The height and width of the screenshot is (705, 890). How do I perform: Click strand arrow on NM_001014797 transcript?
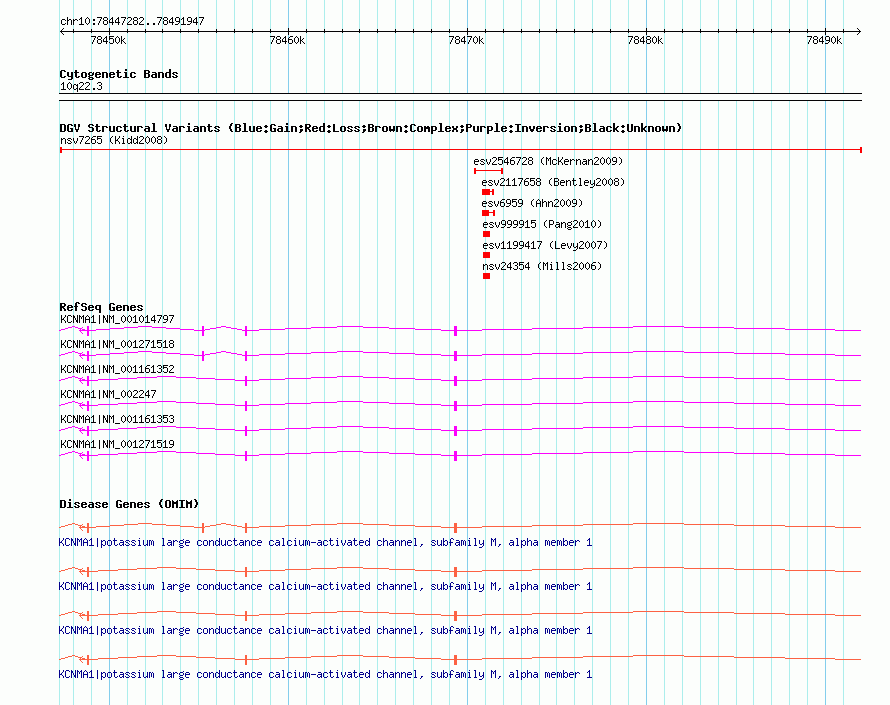coord(82,330)
